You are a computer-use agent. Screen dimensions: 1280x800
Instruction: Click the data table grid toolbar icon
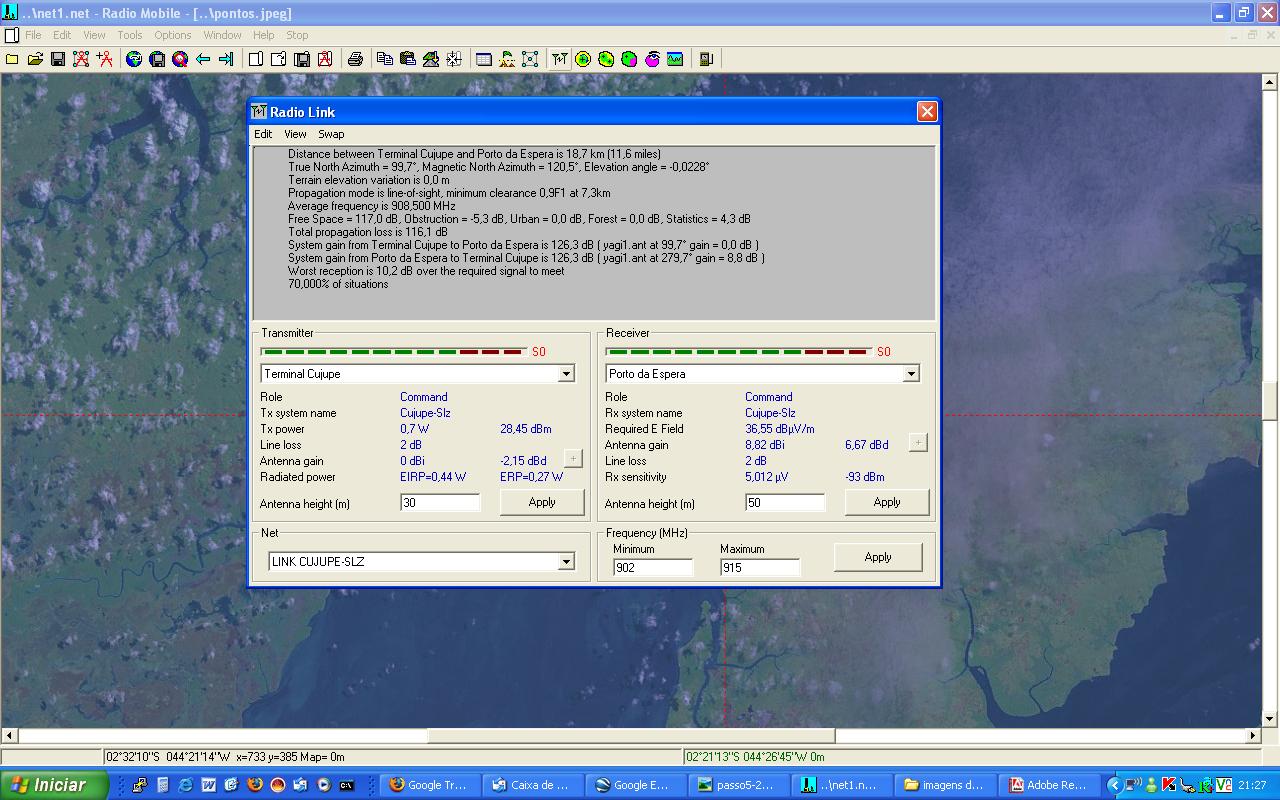click(x=484, y=59)
